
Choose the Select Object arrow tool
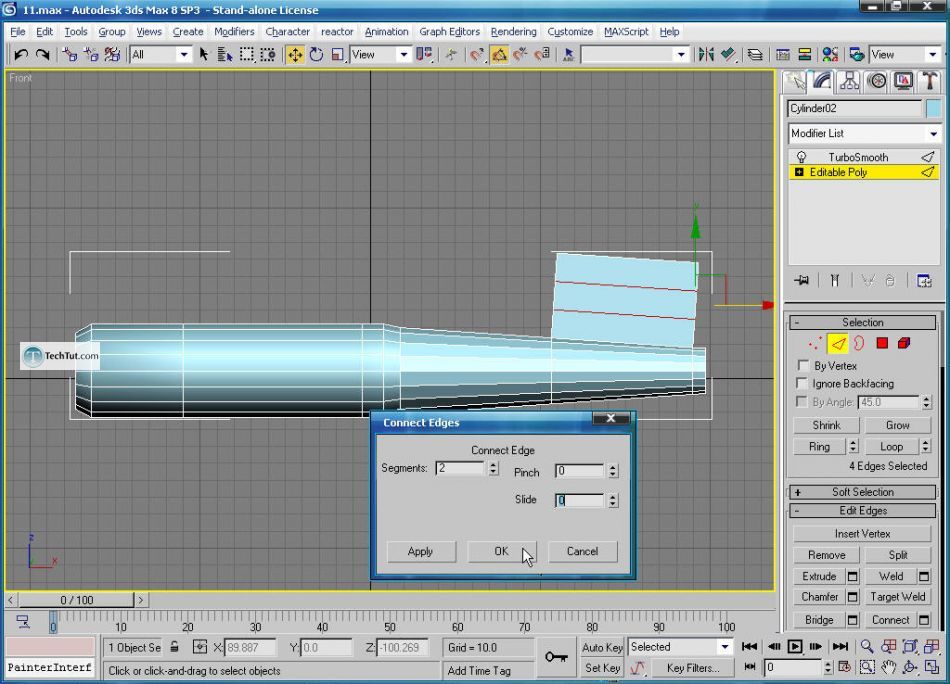click(204, 55)
